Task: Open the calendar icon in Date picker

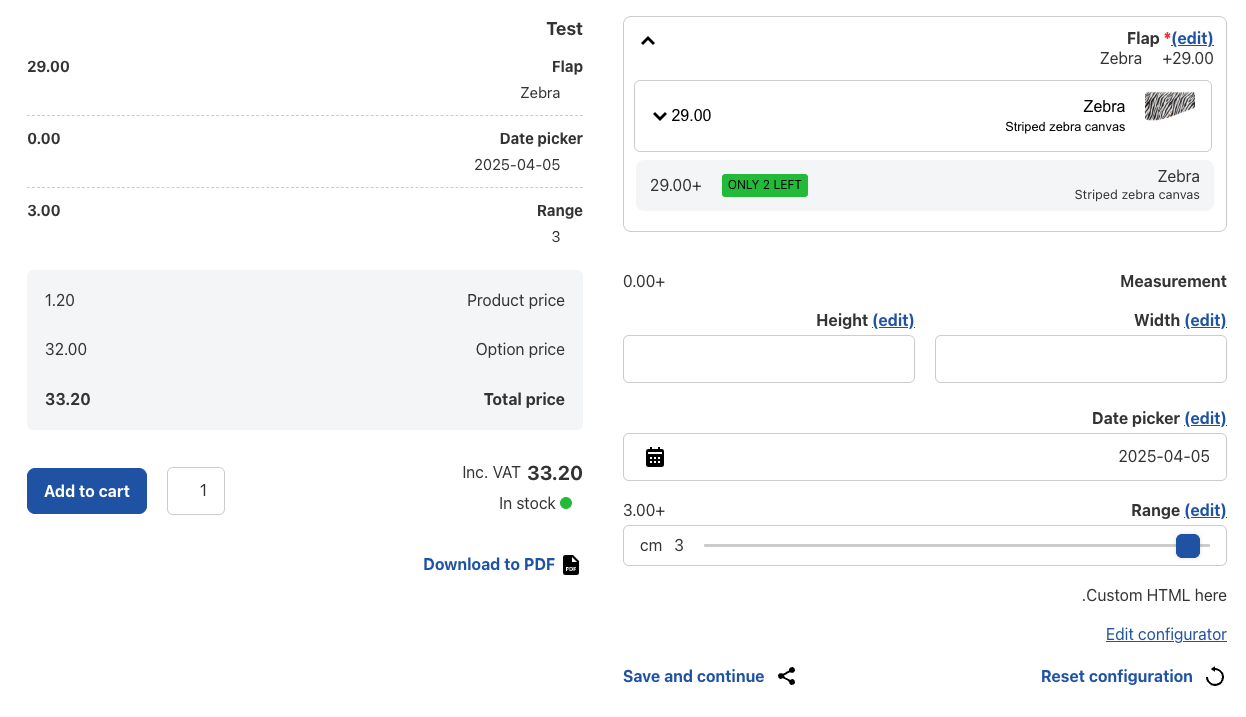Action: click(x=655, y=457)
